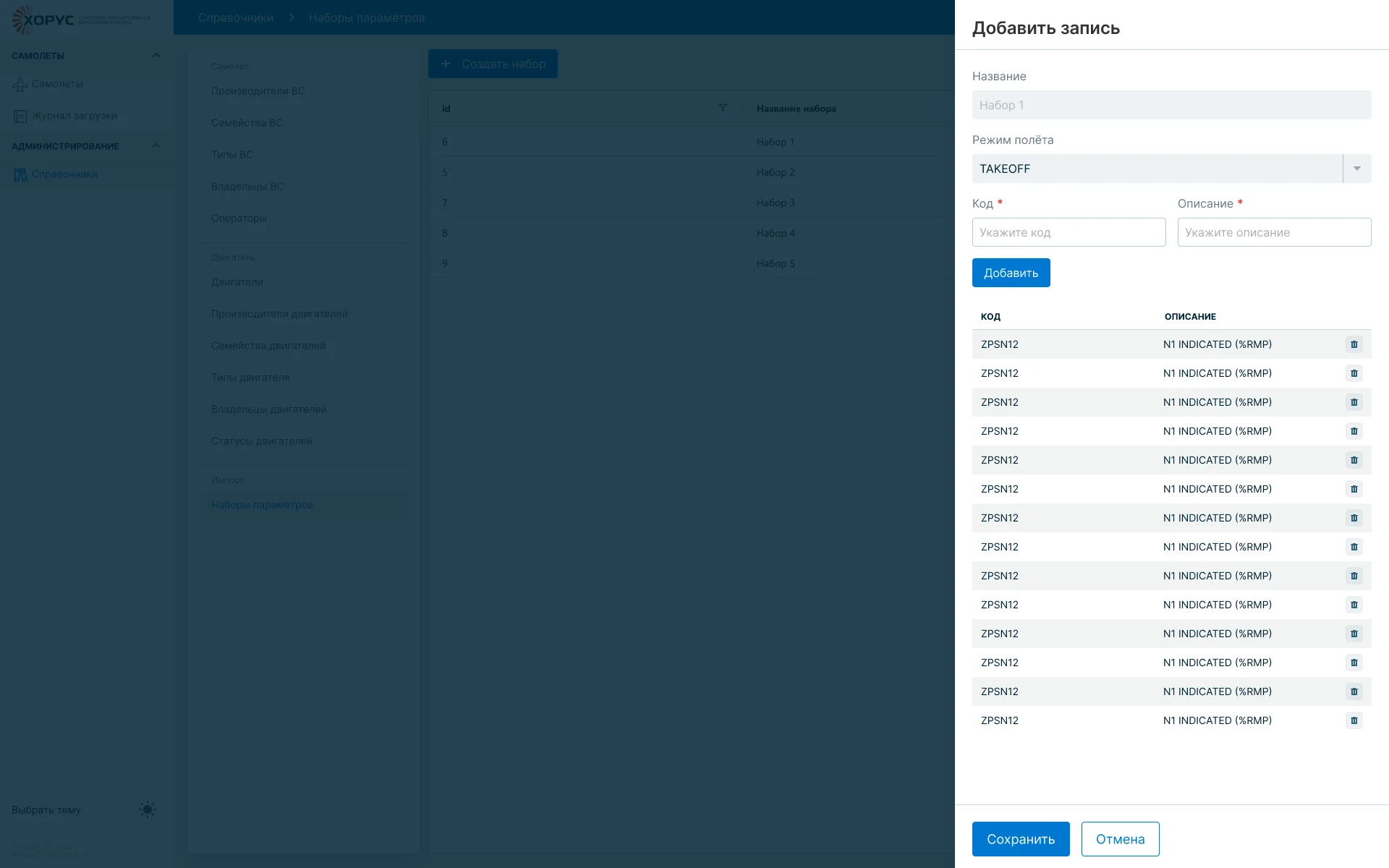Collapse the АДМИНИСТРИРОВАНИЕ sidebar section
1389x868 pixels.
[156, 146]
